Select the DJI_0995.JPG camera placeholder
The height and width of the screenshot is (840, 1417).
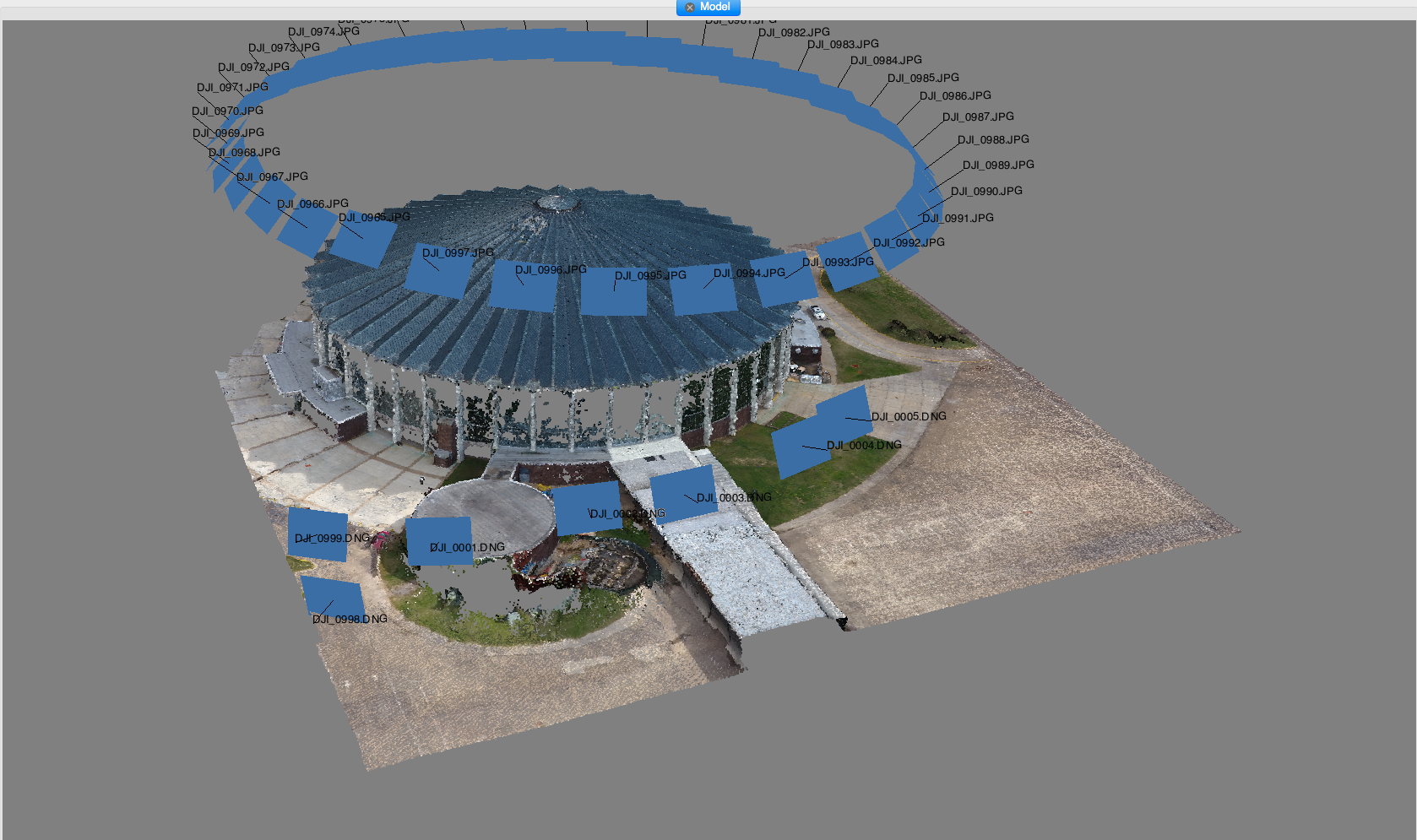tap(614, 292)
